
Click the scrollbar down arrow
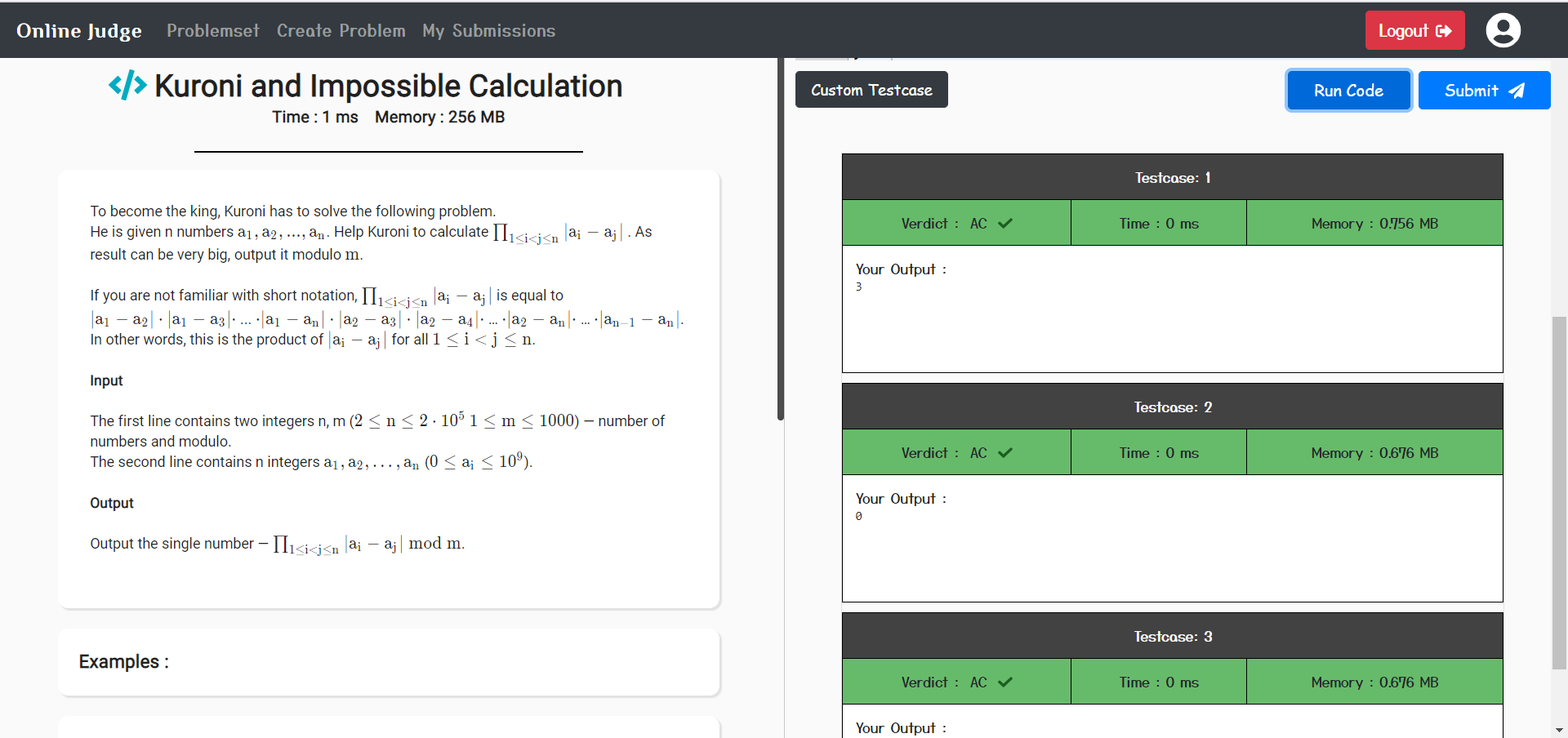click(1559, 730)
